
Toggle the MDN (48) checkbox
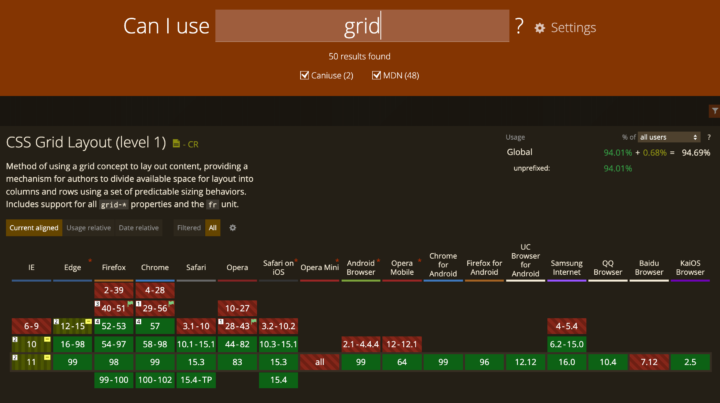[376, 75]
